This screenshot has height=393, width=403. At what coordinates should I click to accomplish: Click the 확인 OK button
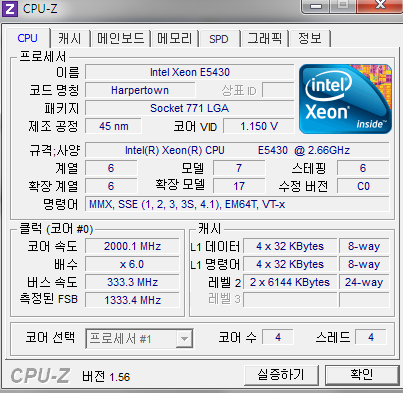362,375
